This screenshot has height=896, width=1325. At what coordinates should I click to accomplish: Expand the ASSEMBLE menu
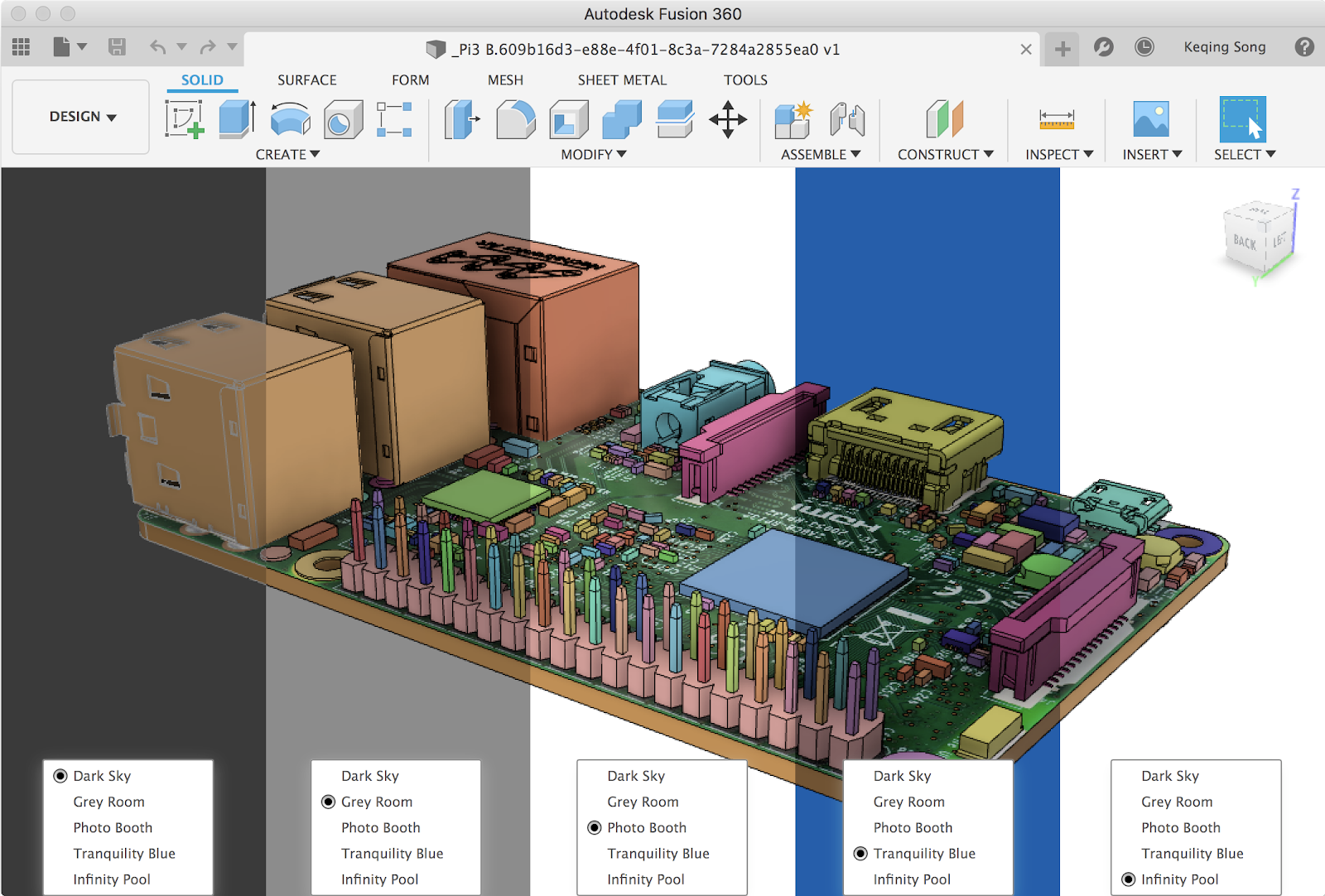click(x=821, y=154)
